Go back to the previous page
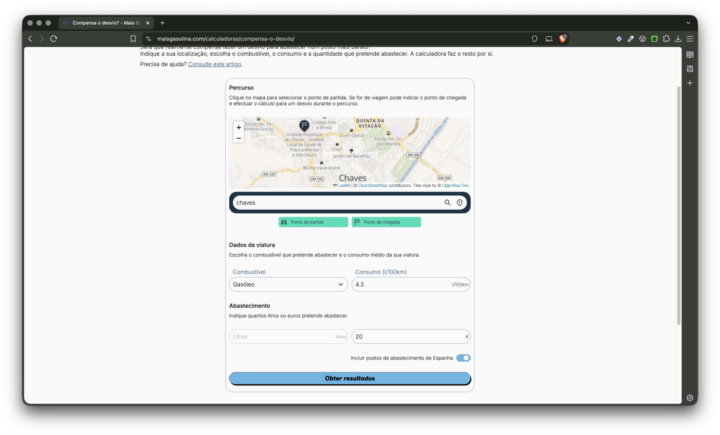The width and height of the screenshot is (720, 435). 30,39
